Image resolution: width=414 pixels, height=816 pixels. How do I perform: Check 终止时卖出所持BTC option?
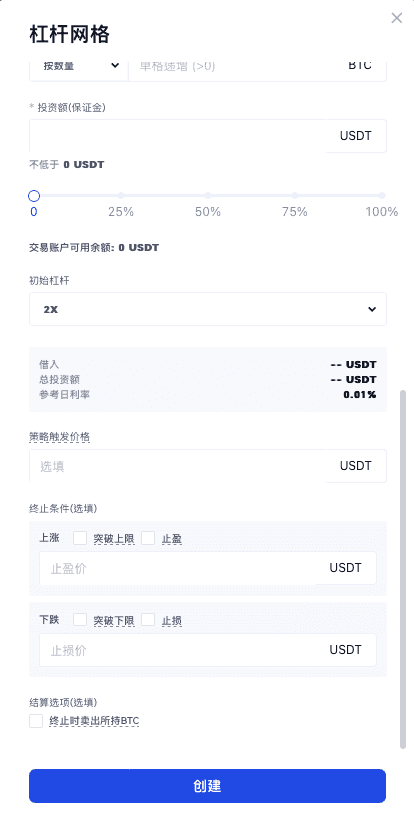[x=36, y=721]
